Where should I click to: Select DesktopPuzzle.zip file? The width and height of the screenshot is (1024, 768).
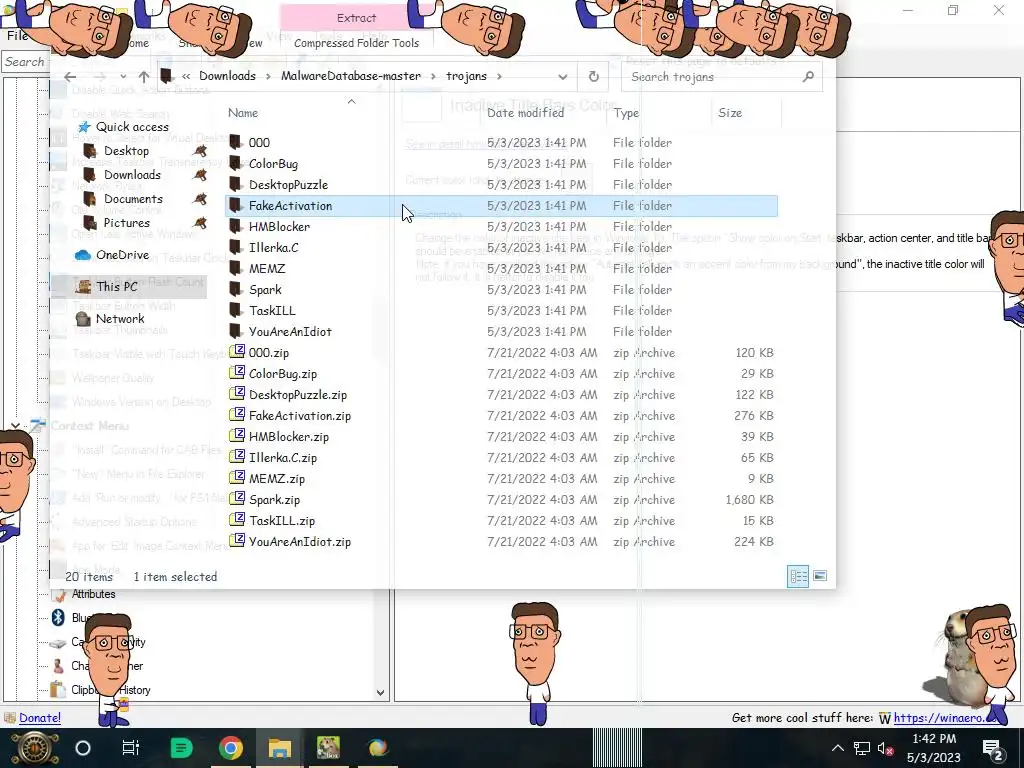[x=298, y=394]
